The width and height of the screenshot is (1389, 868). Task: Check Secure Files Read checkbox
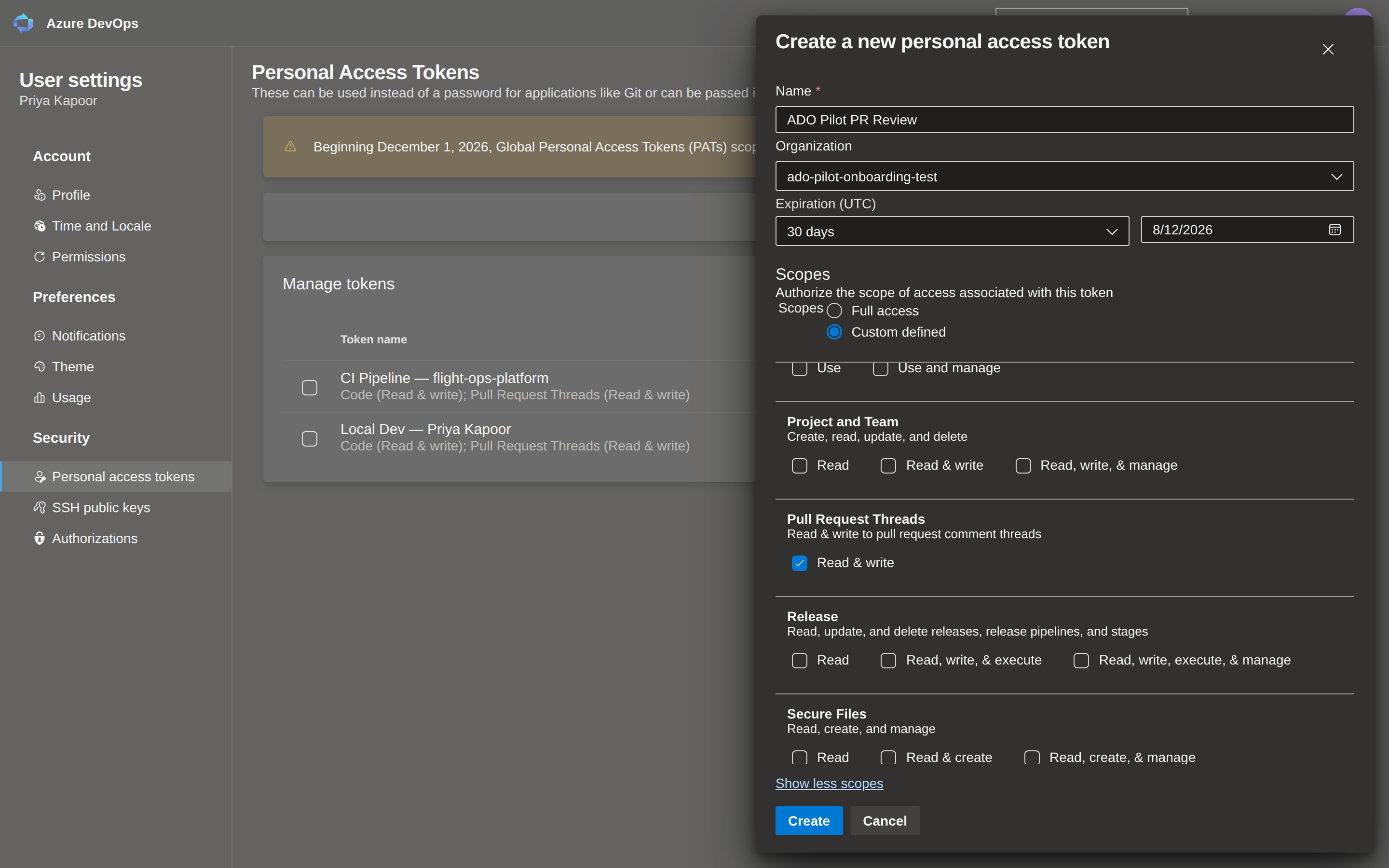(x=800, y=757)
